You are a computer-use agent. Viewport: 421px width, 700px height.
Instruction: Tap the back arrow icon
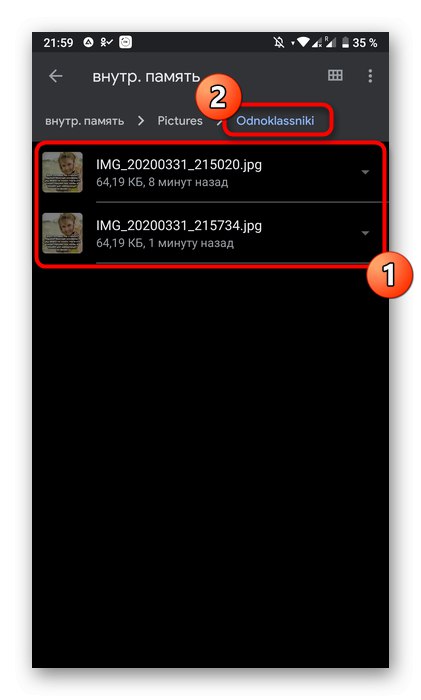point(56,76)
